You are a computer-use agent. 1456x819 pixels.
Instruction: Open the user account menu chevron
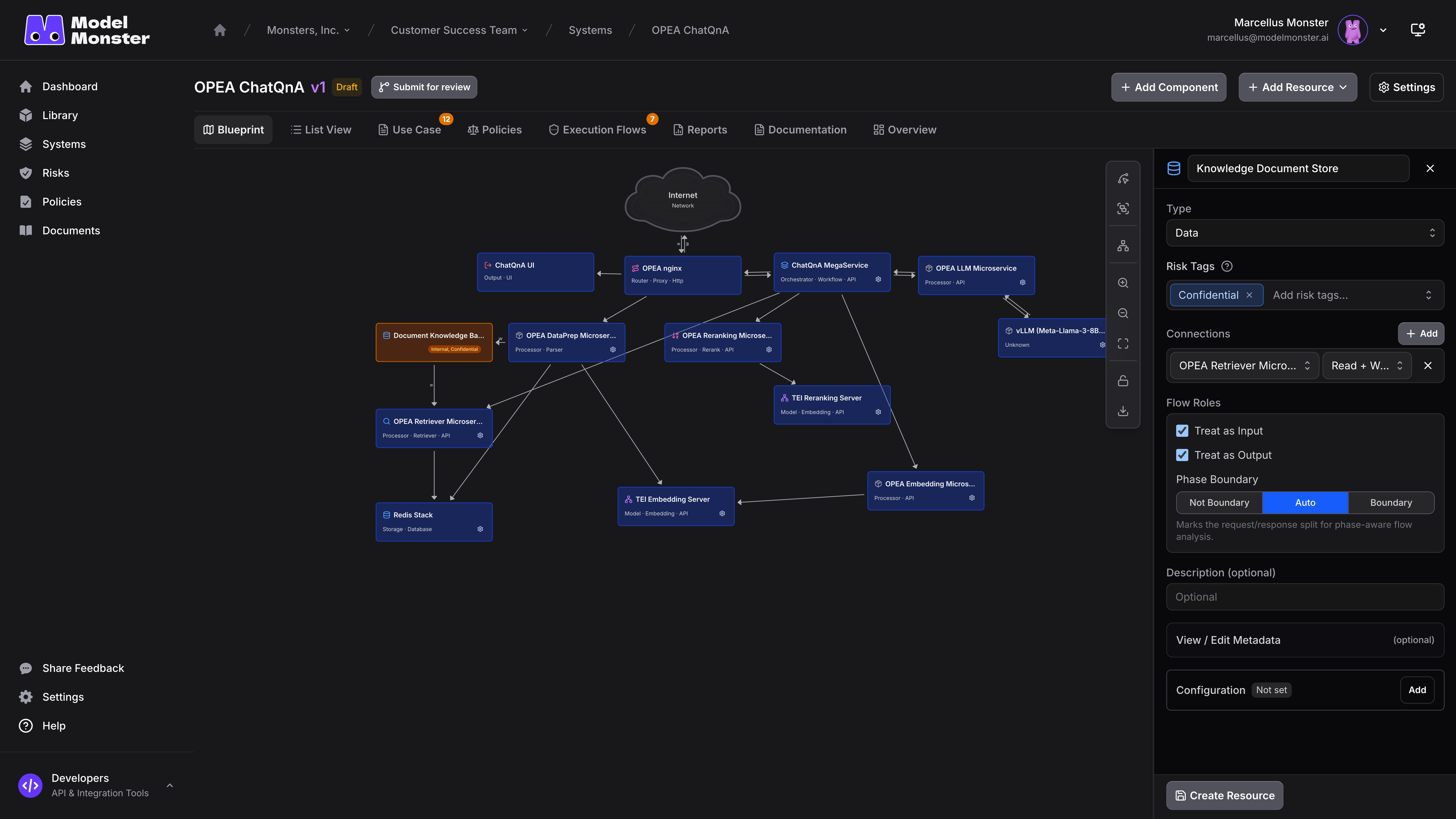[1383, 30]
